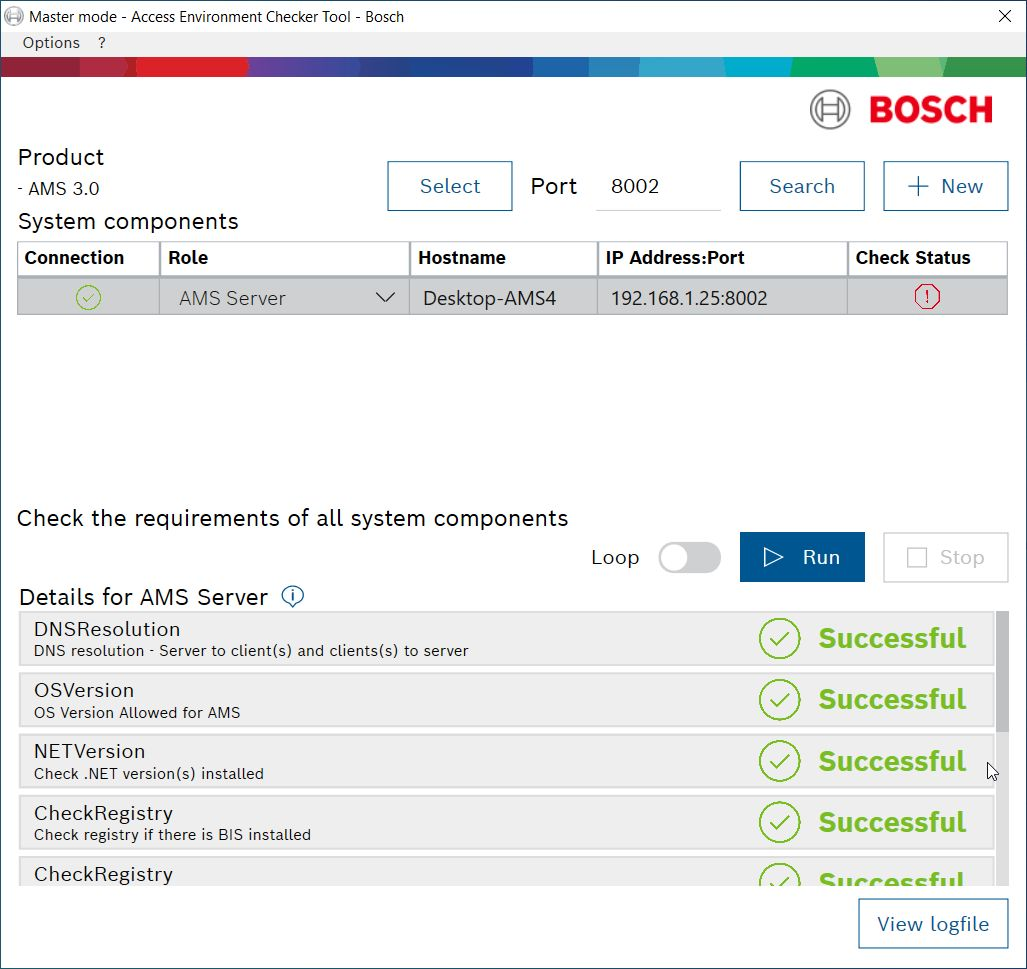
Task: Click the red check status warning icon
Action: click(x=927, y=297)
